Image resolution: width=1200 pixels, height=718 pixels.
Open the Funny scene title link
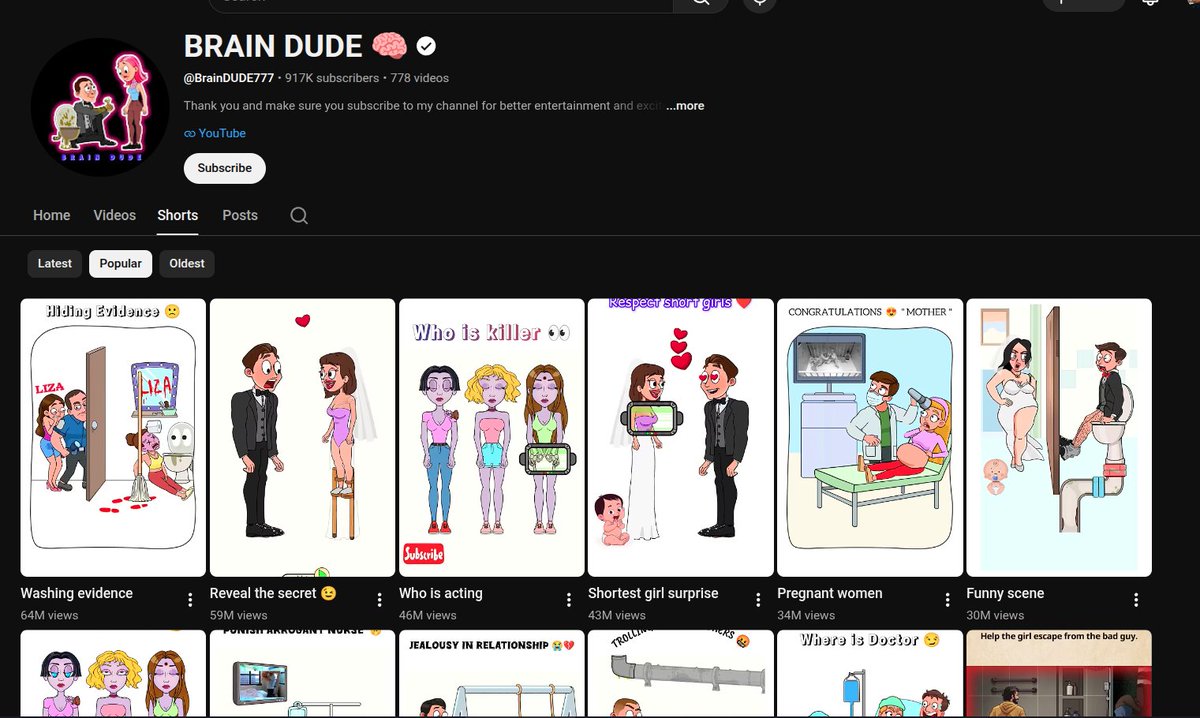click(x=1005, y=593)
